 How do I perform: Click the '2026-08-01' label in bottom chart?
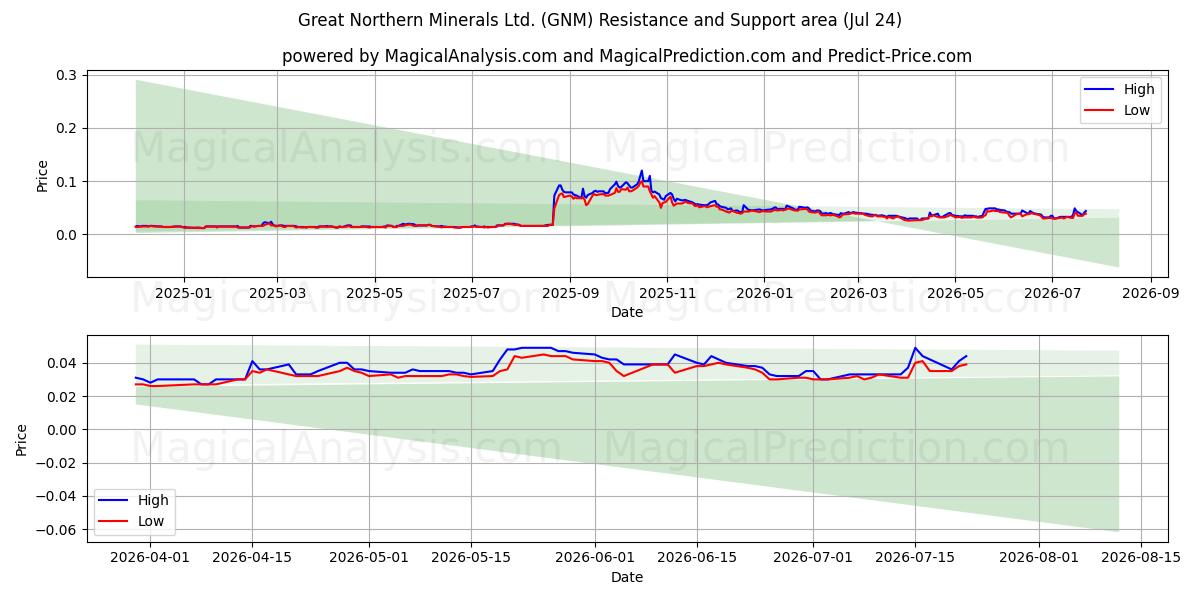1040,559
